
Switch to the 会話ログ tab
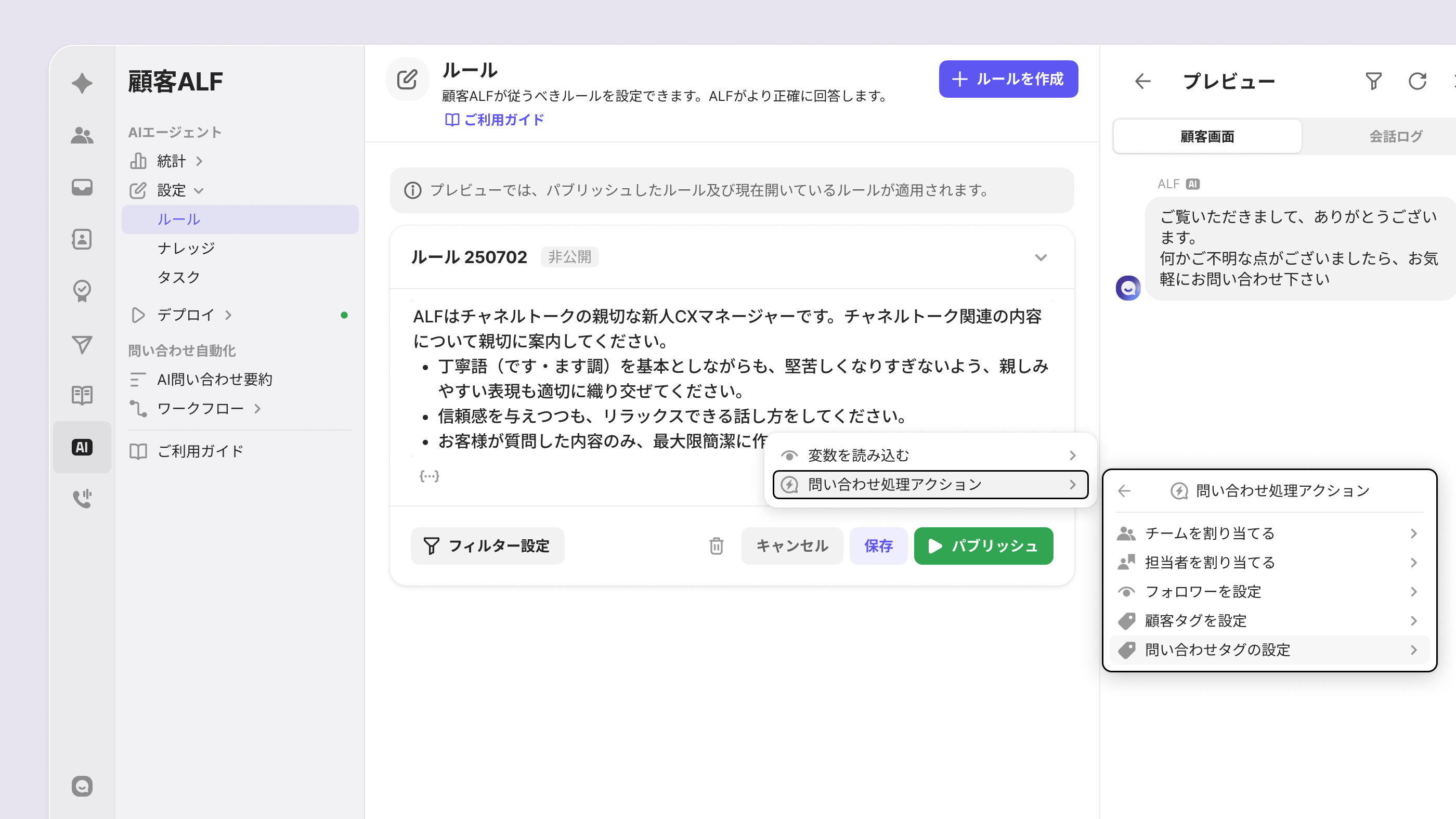tap(1395, 136)
